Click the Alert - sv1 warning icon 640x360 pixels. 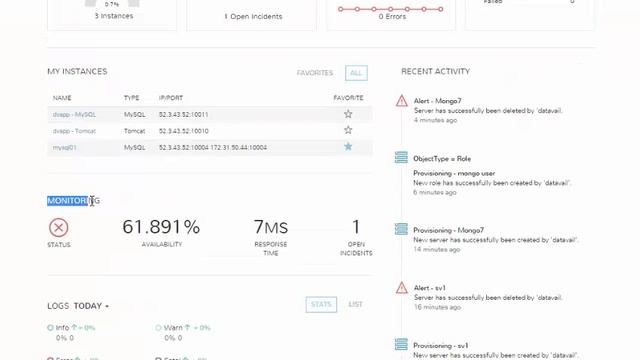[402, 288]
